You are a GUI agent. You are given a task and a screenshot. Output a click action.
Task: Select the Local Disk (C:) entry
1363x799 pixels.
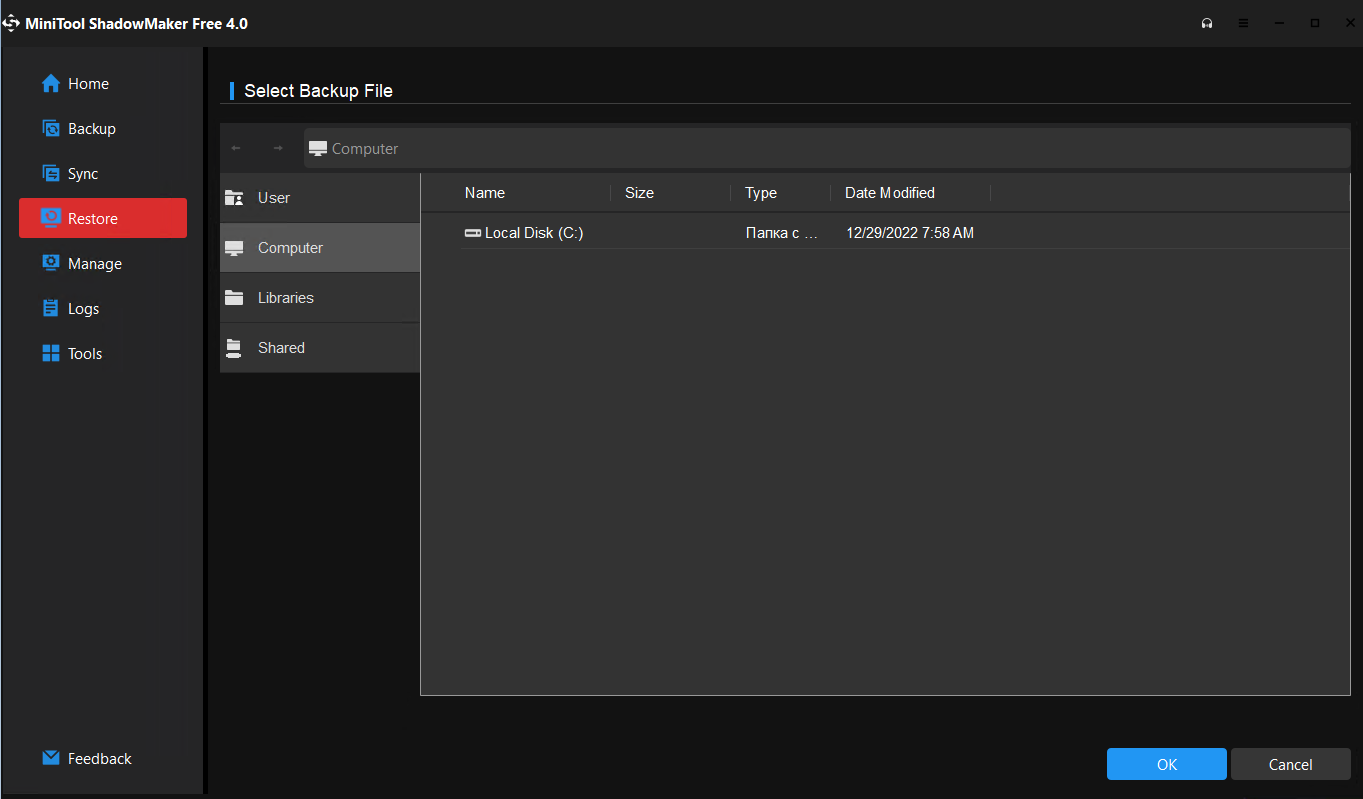pos(533,233)
